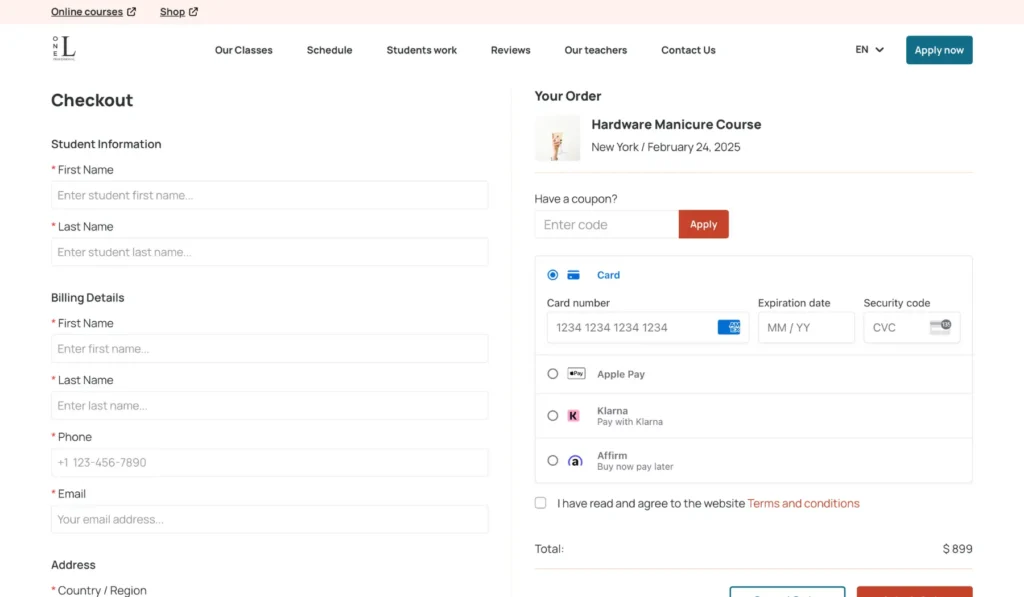Click the Apple Pay logo icon
Viewport: 1024px width, 597px height.
[x=576, y=374]
